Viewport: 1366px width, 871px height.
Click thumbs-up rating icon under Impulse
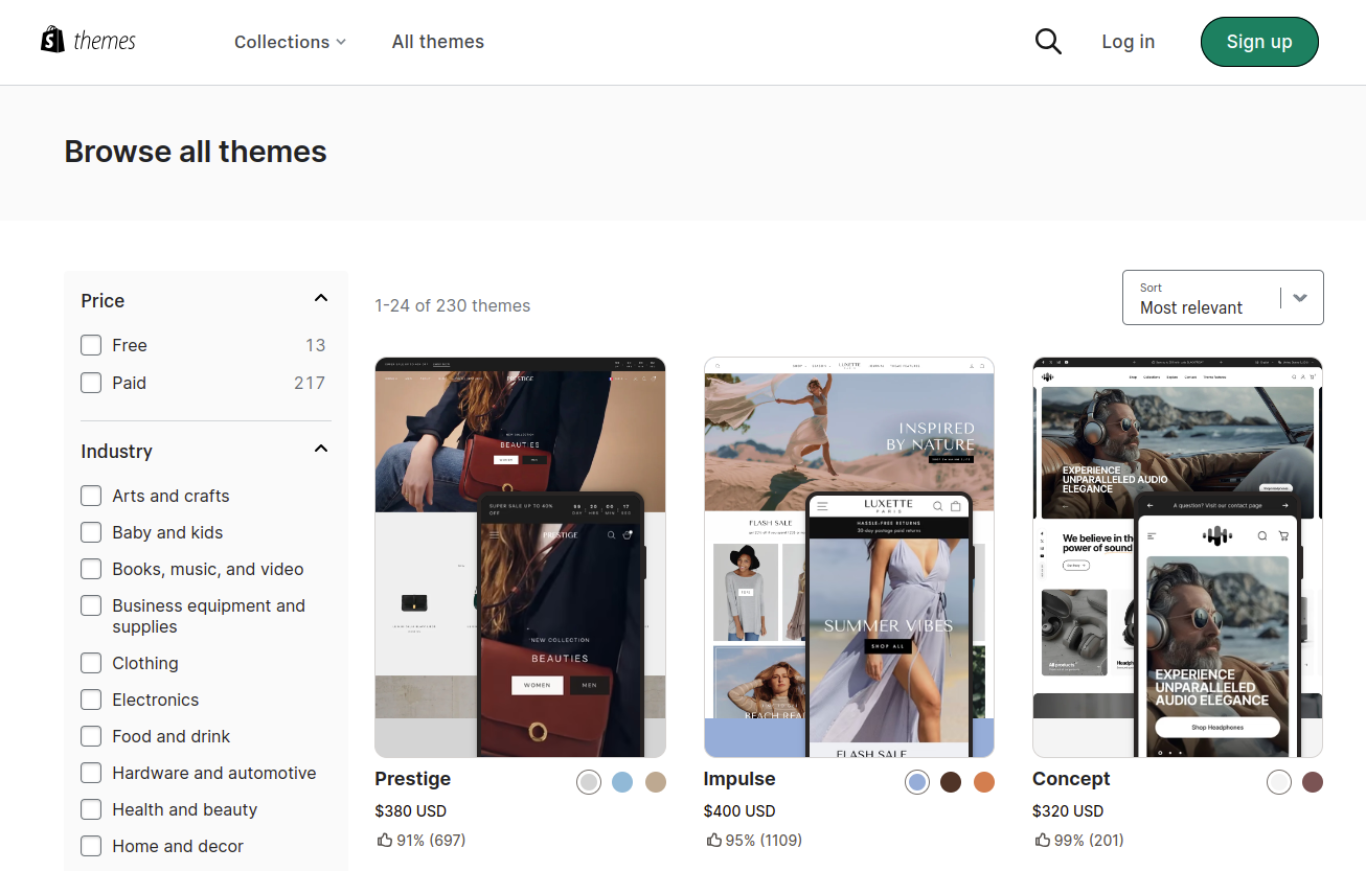click(x=714, y=840)
